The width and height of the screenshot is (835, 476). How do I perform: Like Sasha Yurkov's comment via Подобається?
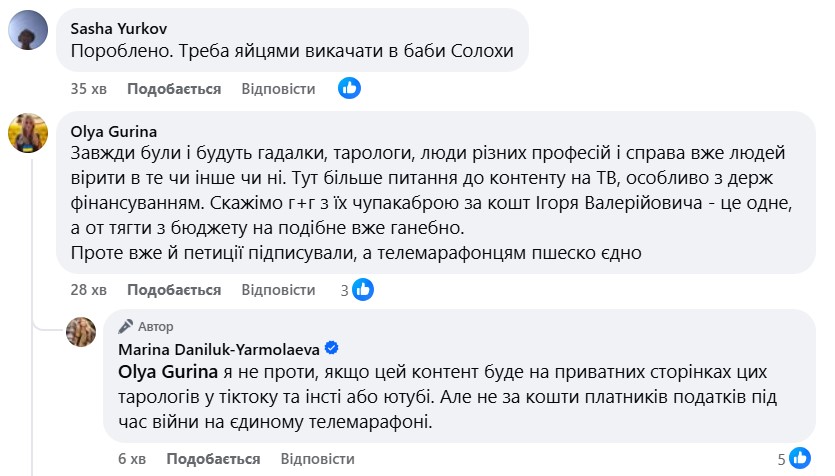(174, 89)
